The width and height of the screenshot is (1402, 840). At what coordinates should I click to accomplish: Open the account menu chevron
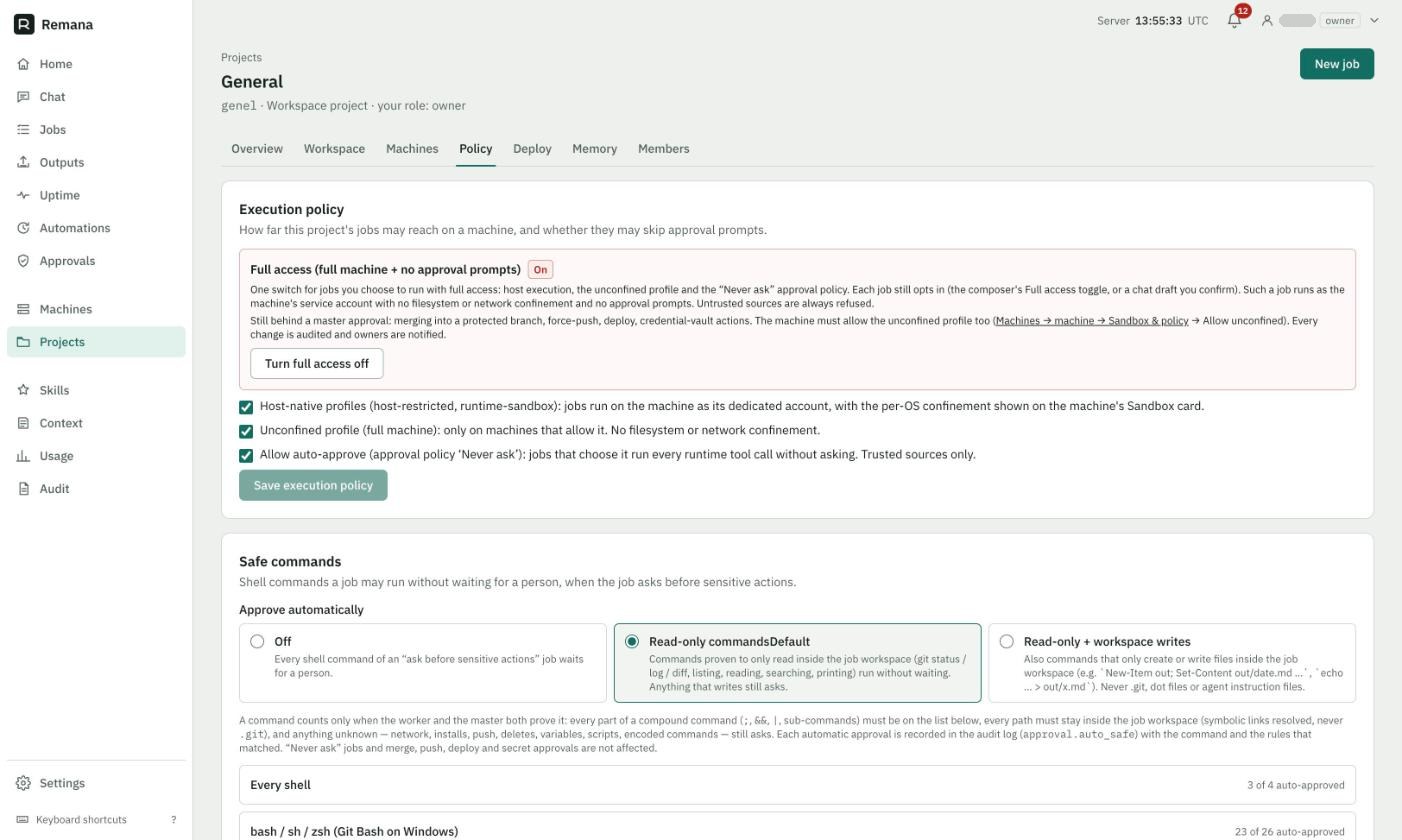coord(1374,20)
